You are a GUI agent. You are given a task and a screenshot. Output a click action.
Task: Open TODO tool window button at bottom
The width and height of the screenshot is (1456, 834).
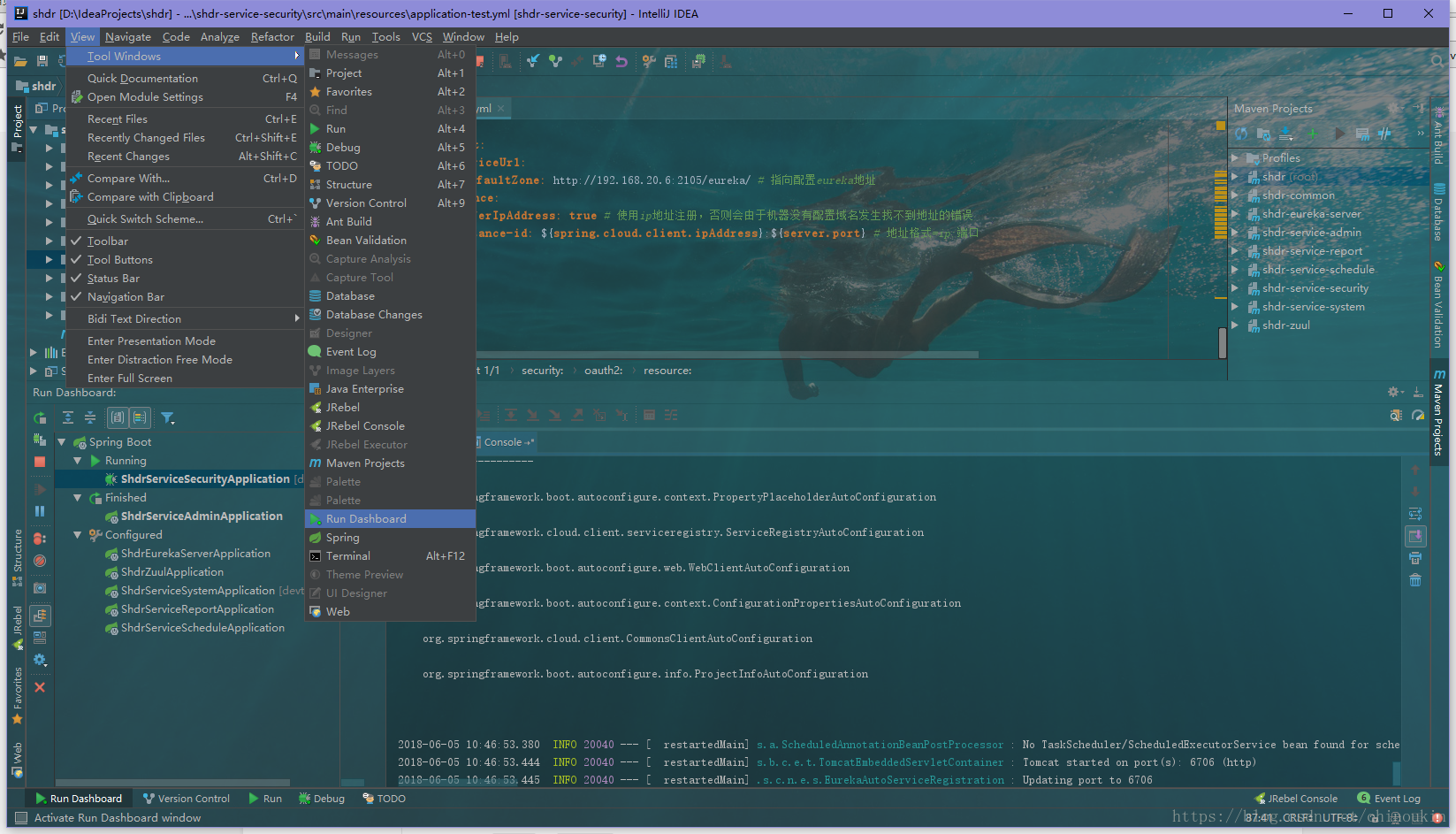(x=385, y=799)
